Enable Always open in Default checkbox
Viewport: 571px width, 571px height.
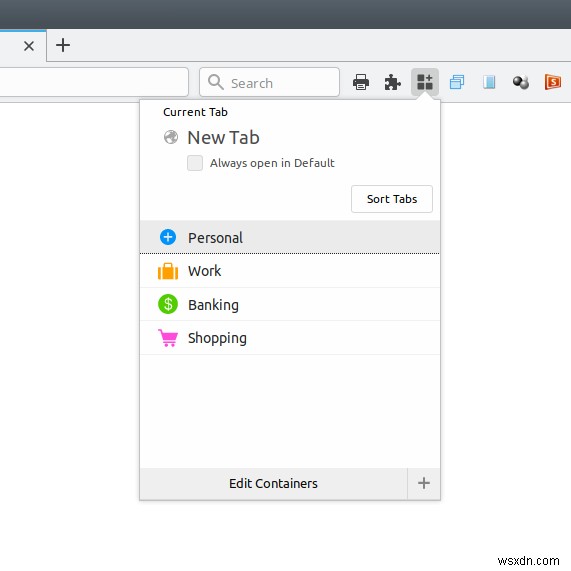[195, 163]
